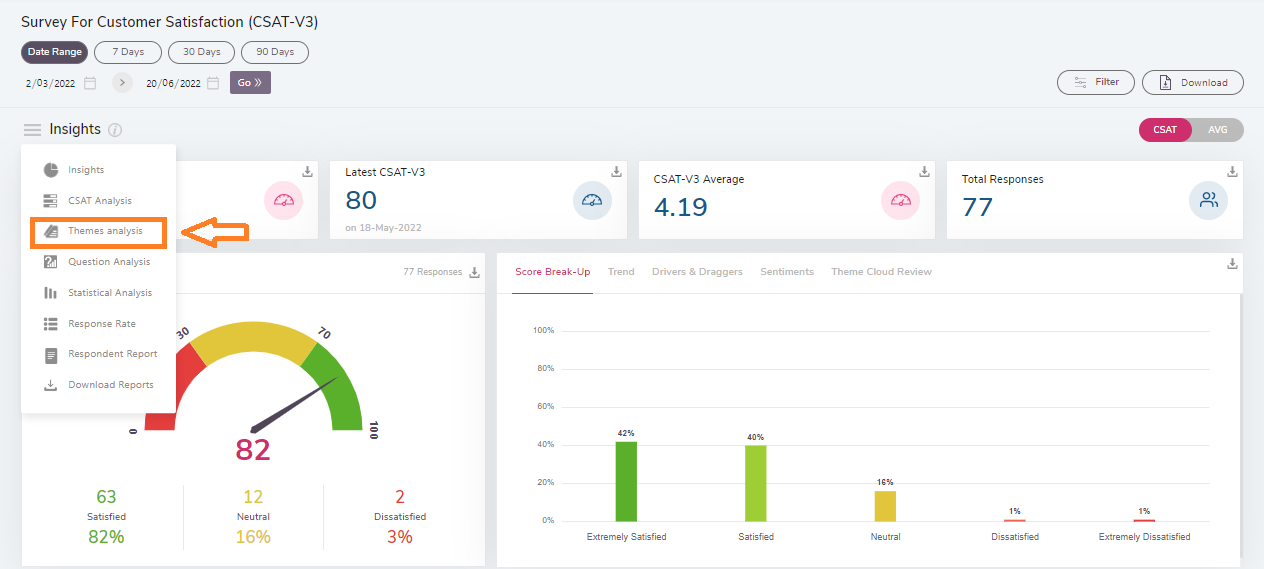
Task: Click the end date field 20/06/2022
Action: coord(173,84)
